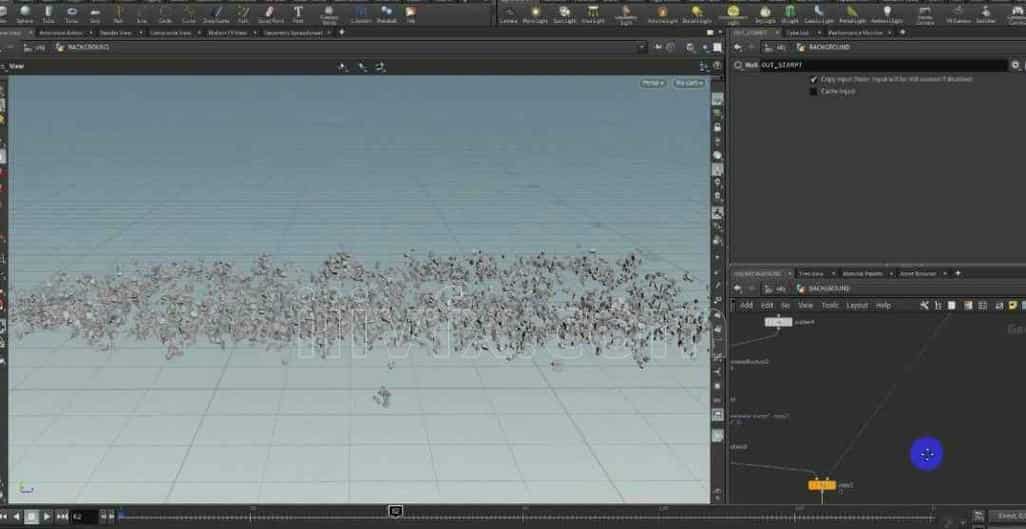This screenshot has height=529, width=1026.
Task: Add a Caustic Light from the shelf
Action: point(819,13)
